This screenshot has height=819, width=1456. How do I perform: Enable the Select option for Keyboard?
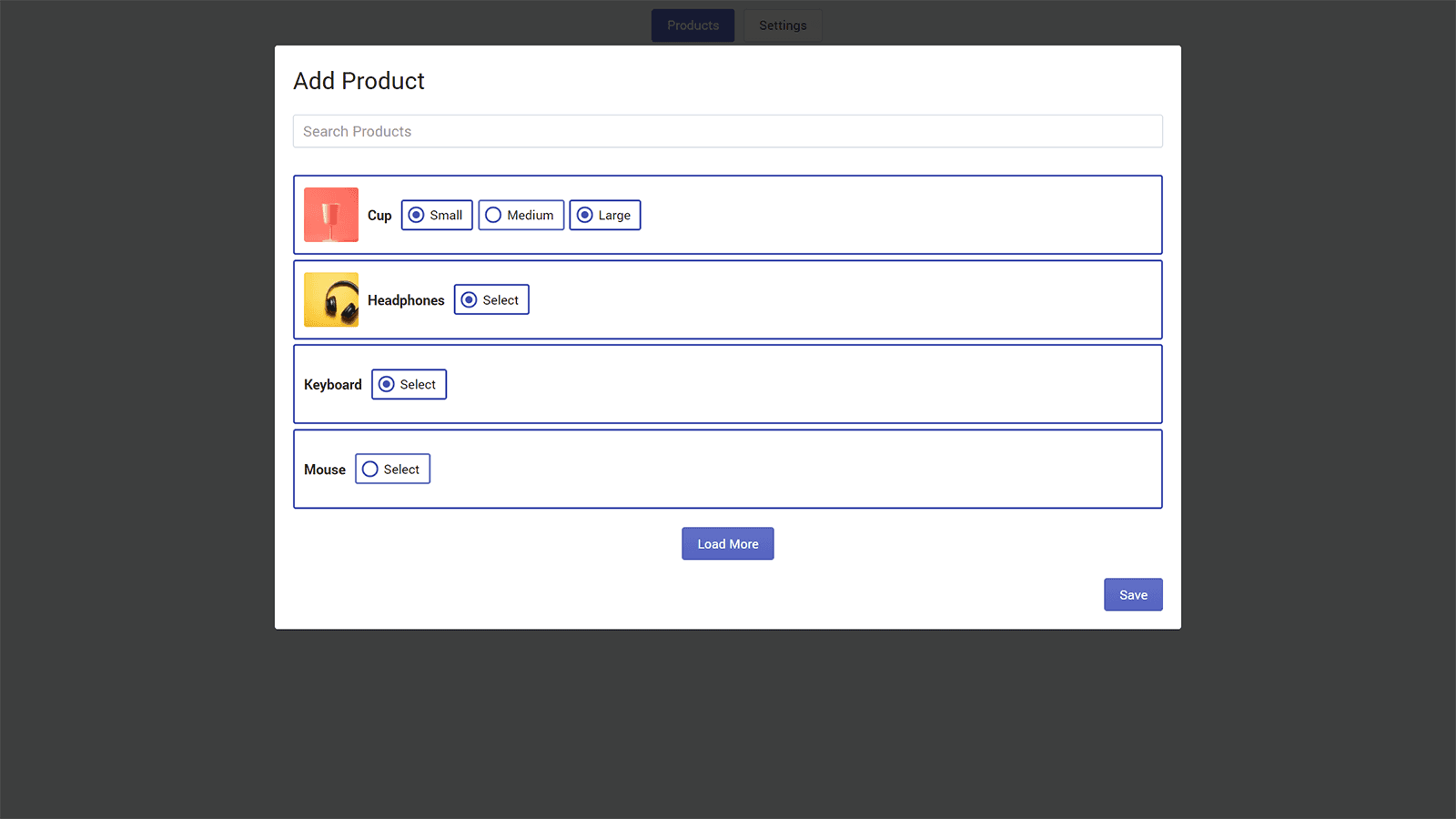(386, 384)
